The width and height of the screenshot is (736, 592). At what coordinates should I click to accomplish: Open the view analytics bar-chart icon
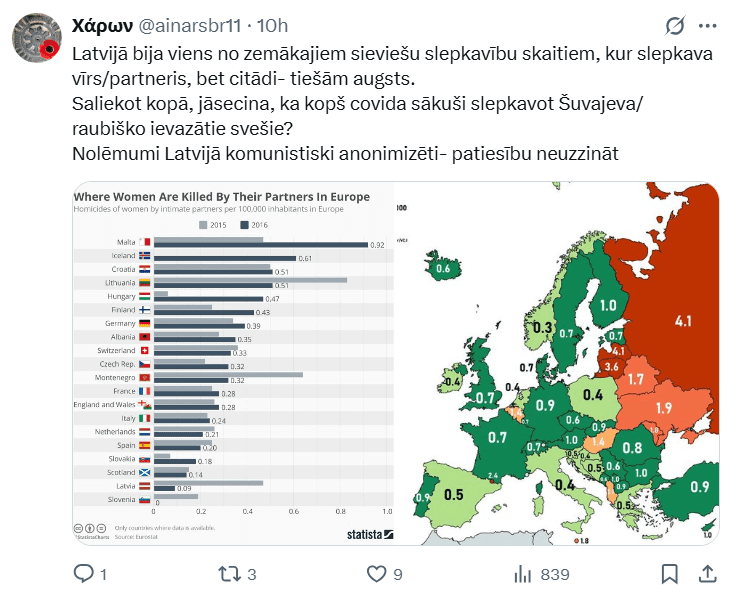tap(521, 573)
